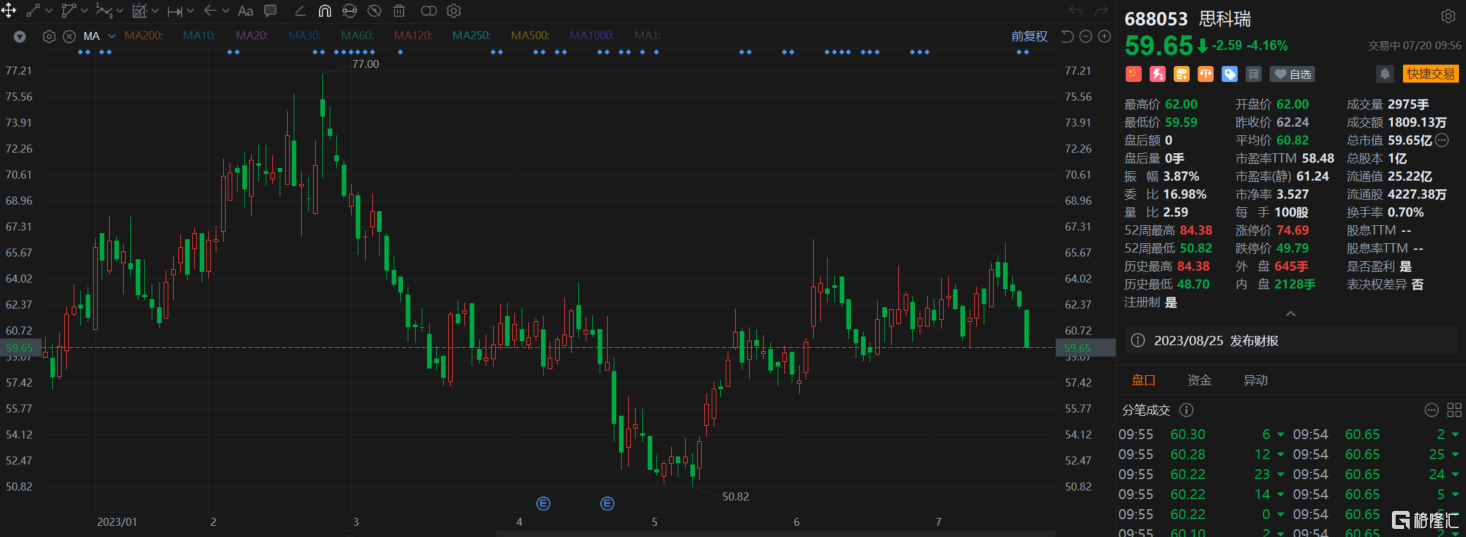Click the 2023/08/25 发布财报 notice
Image resolution: width=1466 pixels, height=537 pixels.
[x=1215, y=341]
